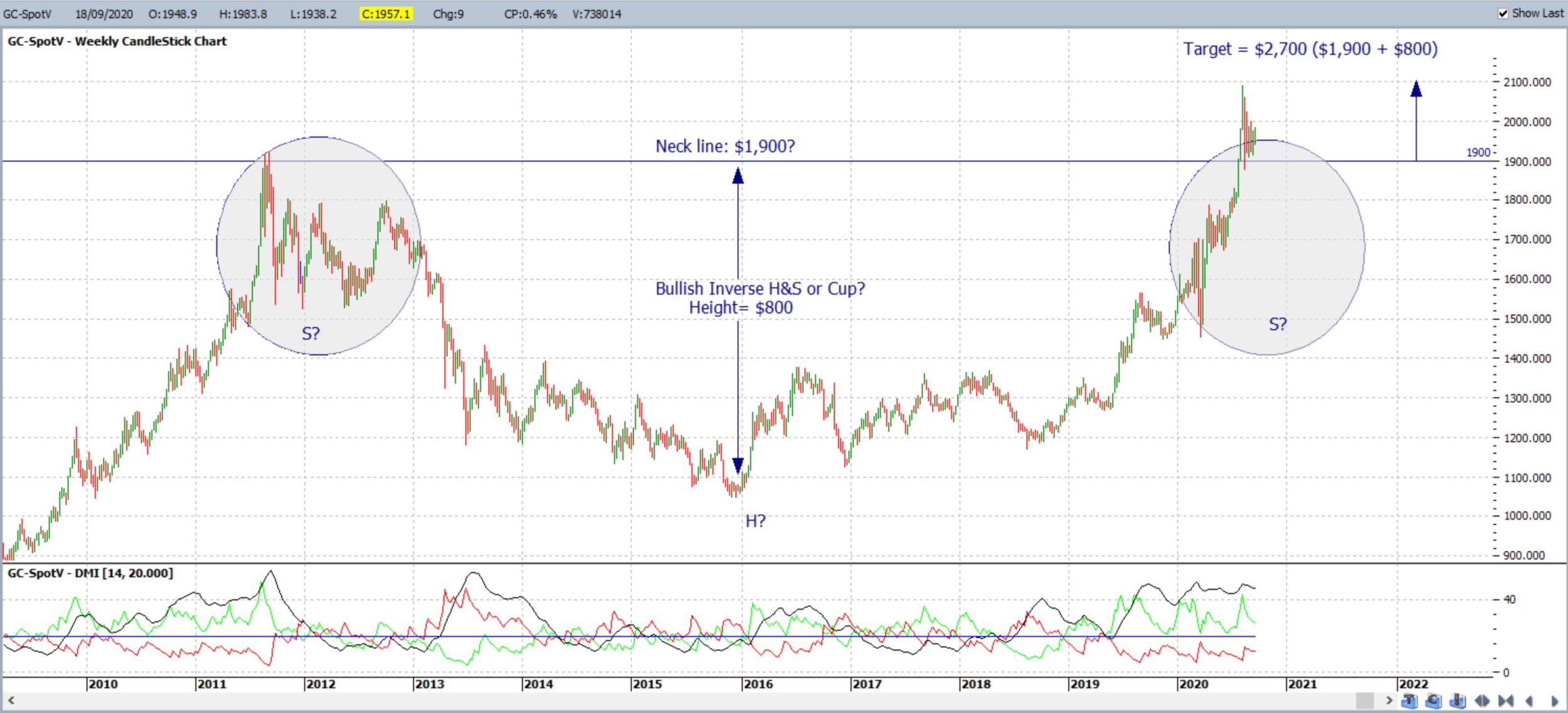
Task: Click the blue 'C' folder icon
Action: [1433, 700]
